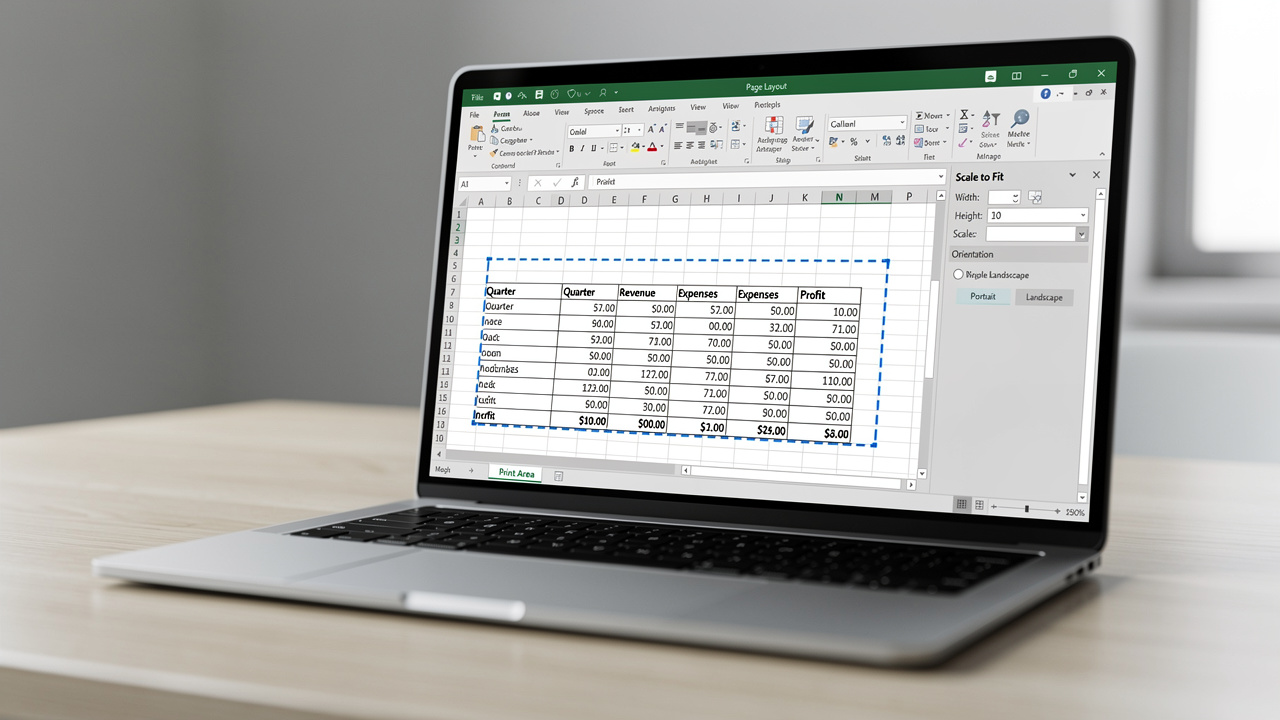Click the page layout view icon
The image size is (1280, 720).
[979, 504]
